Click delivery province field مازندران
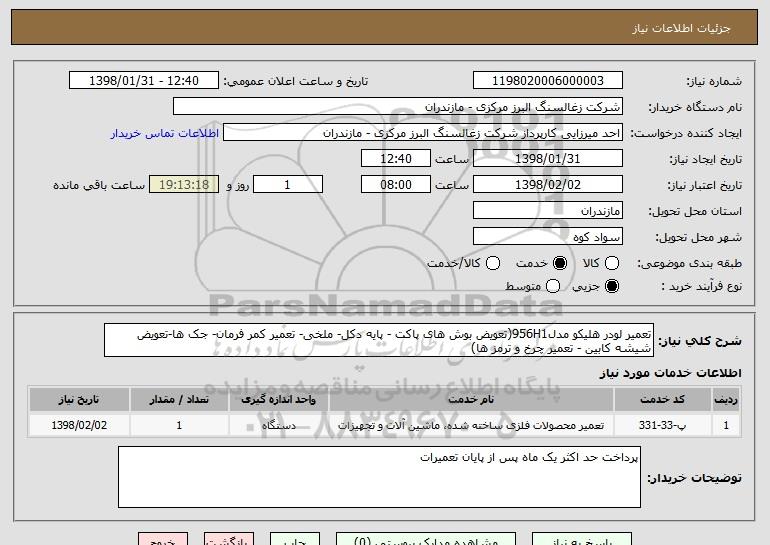Viewport: 770px width, 545px height. (548, 211)
